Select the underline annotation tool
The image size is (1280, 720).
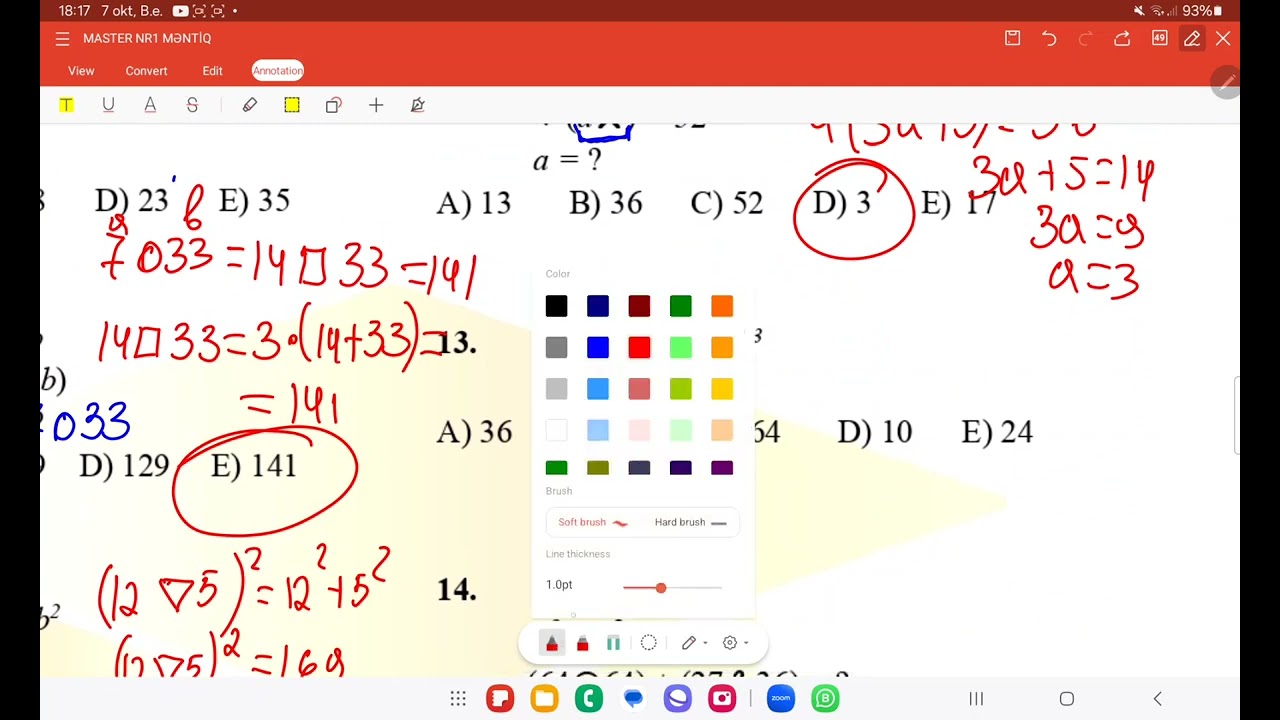108,105
